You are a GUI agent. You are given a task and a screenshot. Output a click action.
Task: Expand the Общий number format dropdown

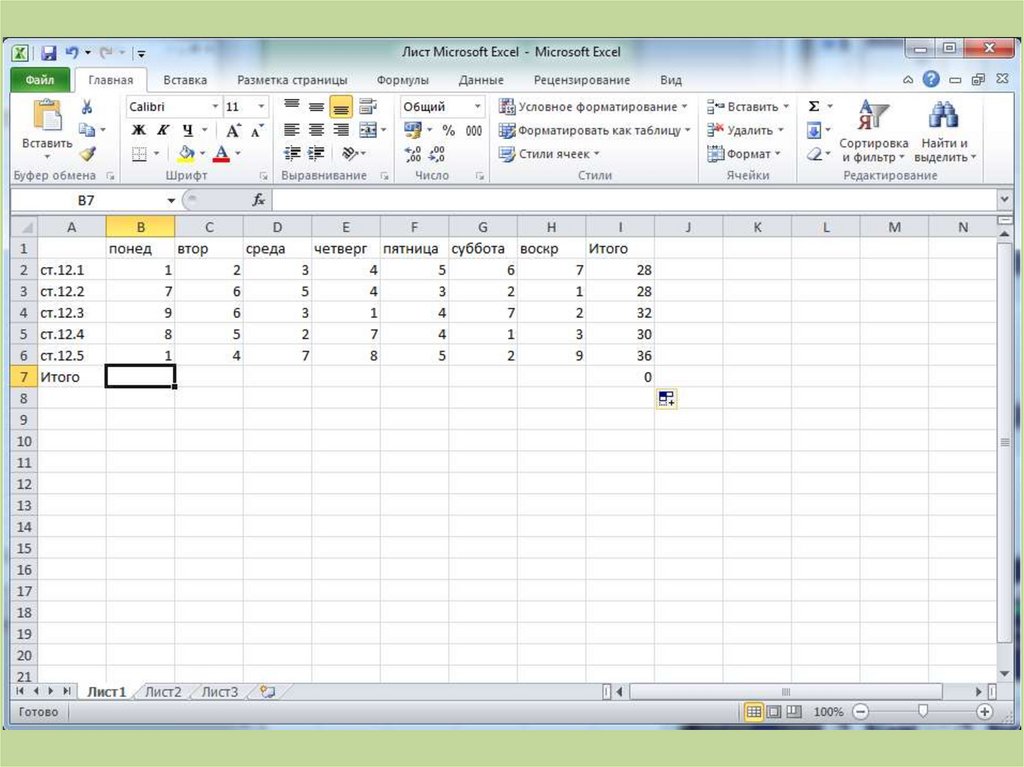477,107
